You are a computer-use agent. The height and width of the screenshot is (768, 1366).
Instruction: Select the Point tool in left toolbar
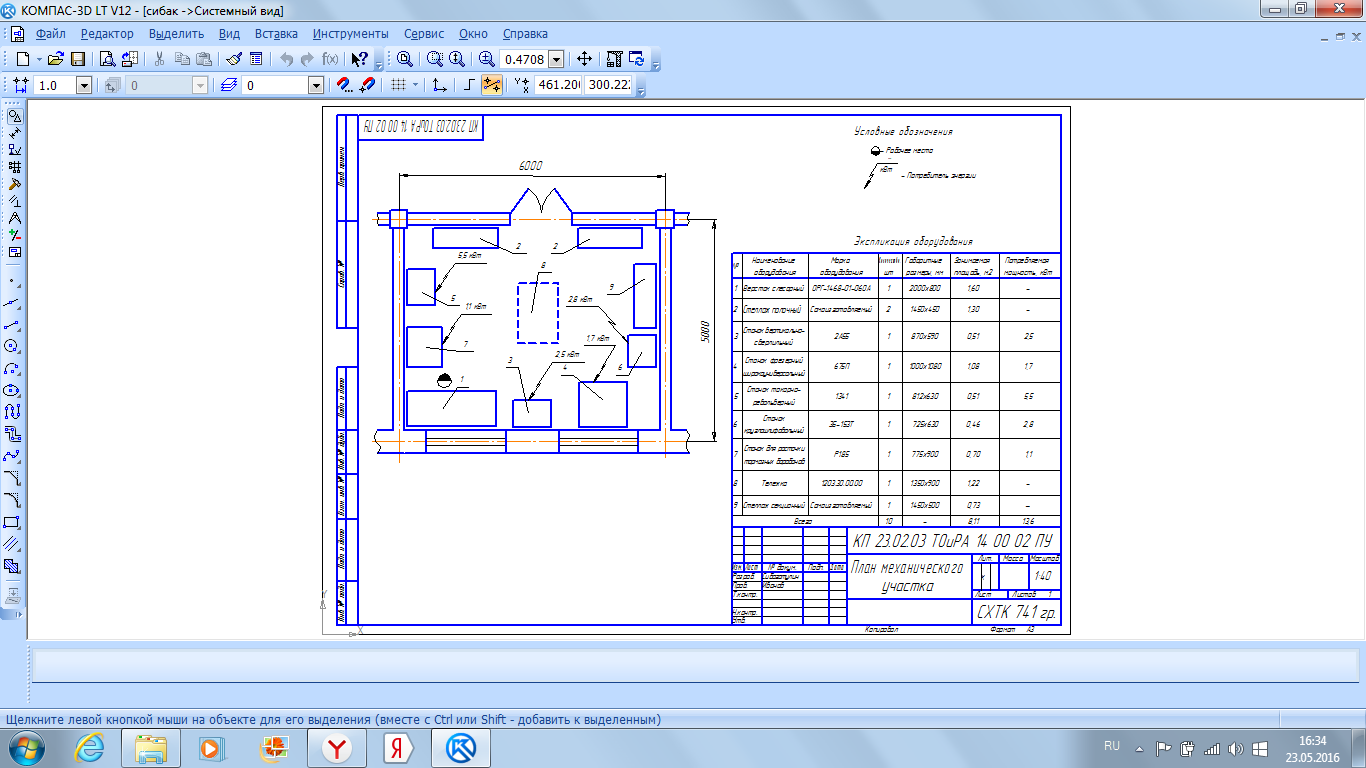[13, 281]
